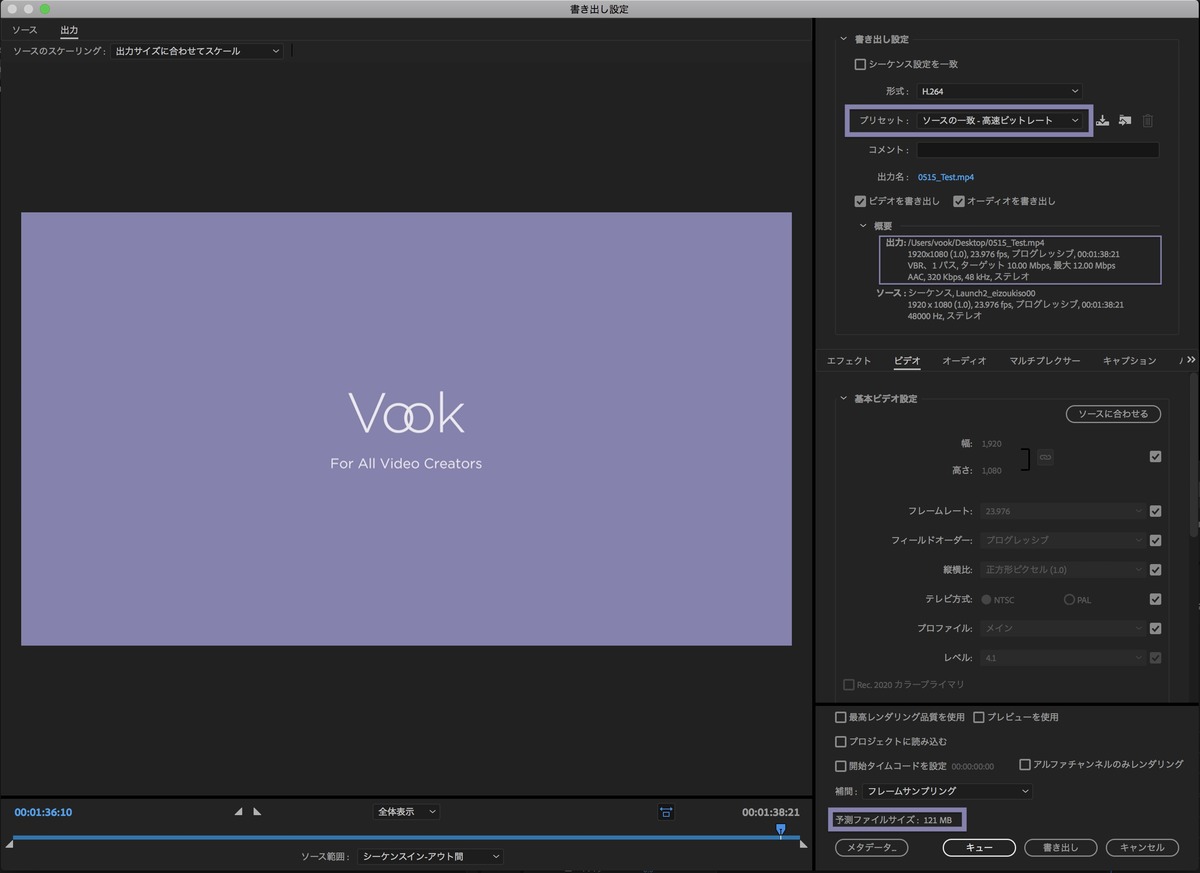Viewport: 1200px width, 873px height.
Task: Open the オーディオ tab
Action: (x=964, y=361)
